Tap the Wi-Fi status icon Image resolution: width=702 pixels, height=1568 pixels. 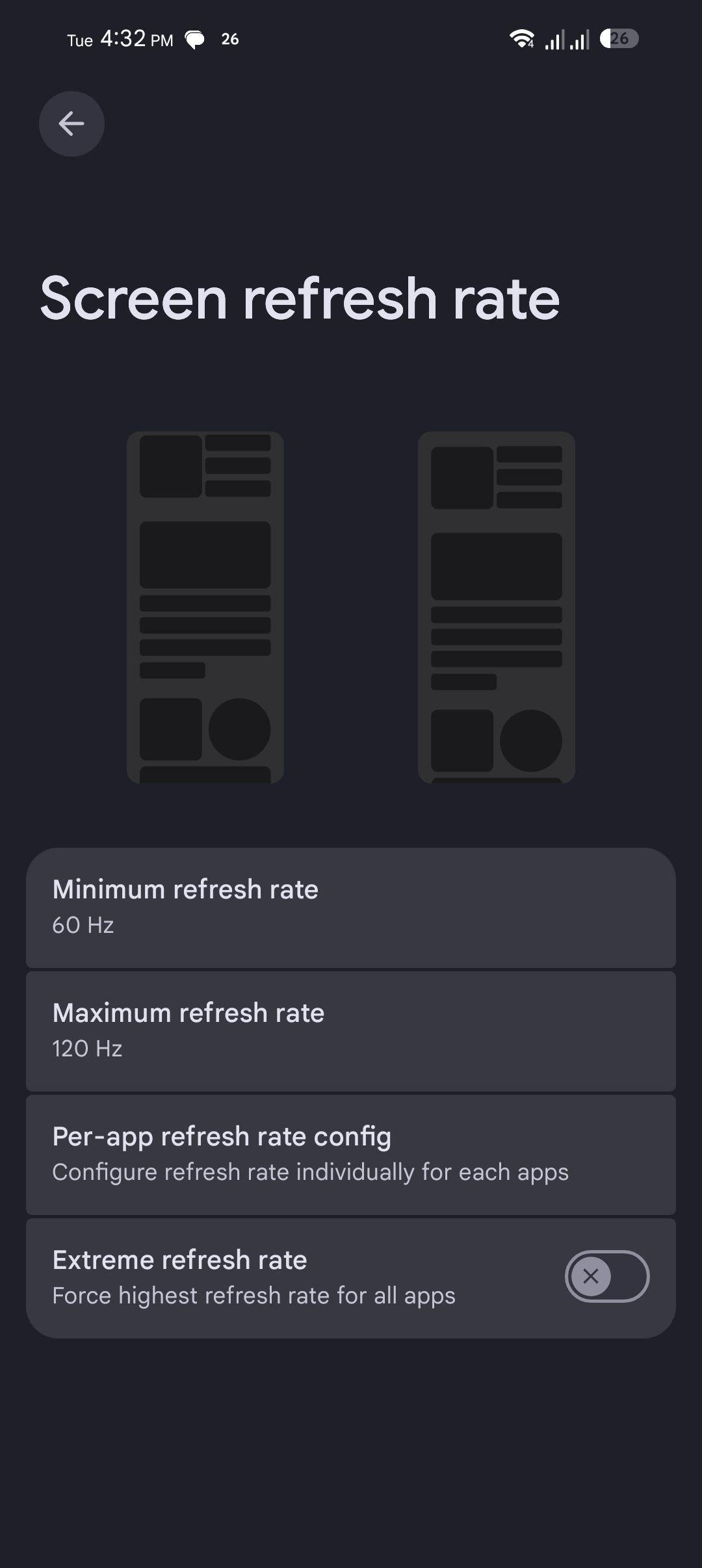click(x=521, y=39)
